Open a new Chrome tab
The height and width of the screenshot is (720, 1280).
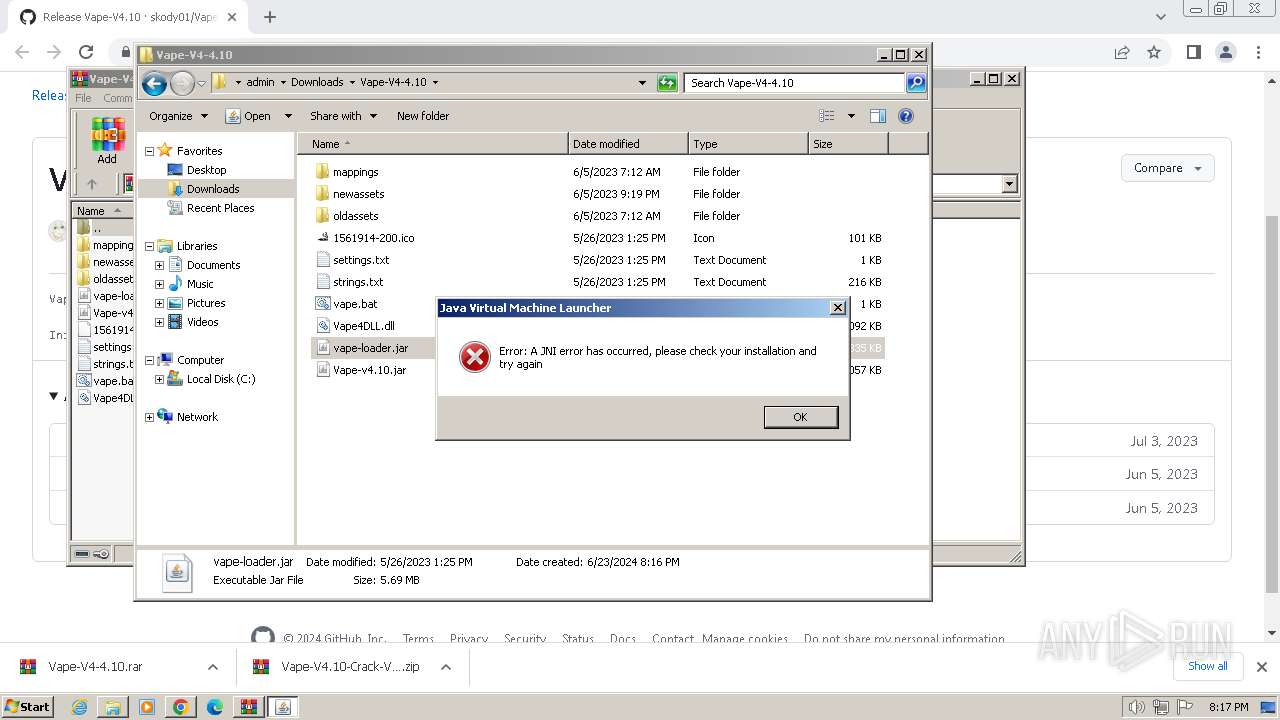click(x=269, y=17)
